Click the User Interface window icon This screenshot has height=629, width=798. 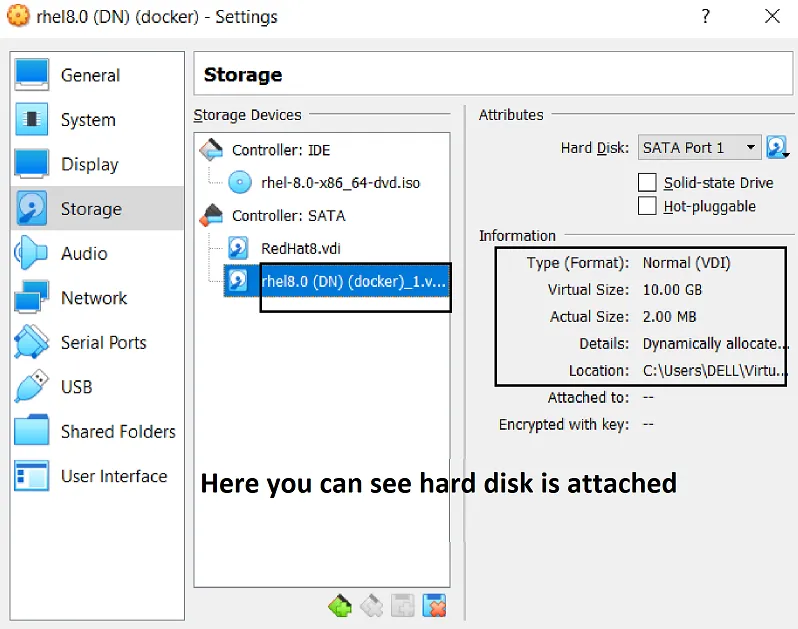[32, 475]
